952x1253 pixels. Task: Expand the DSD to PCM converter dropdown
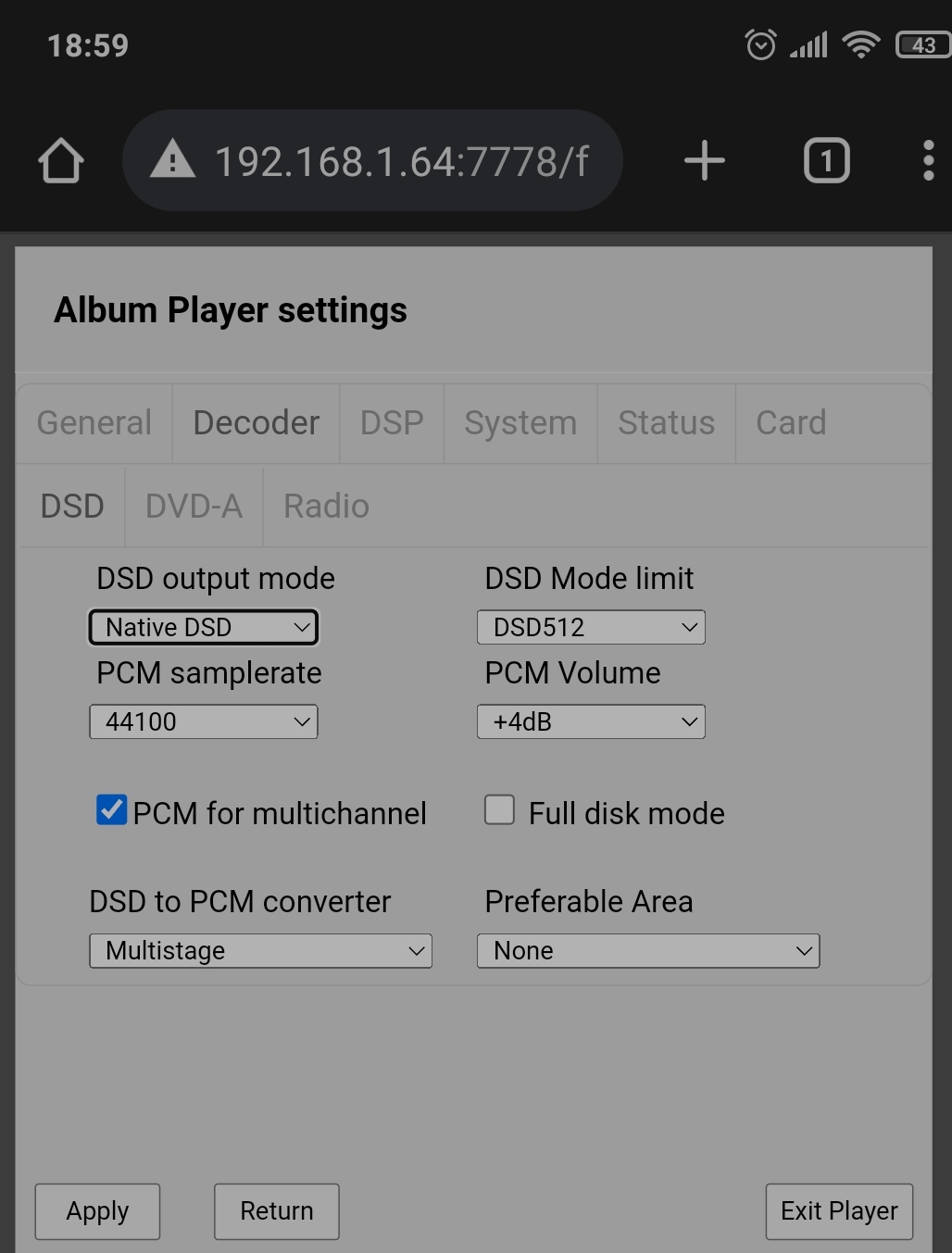click(x=260, y=951)
